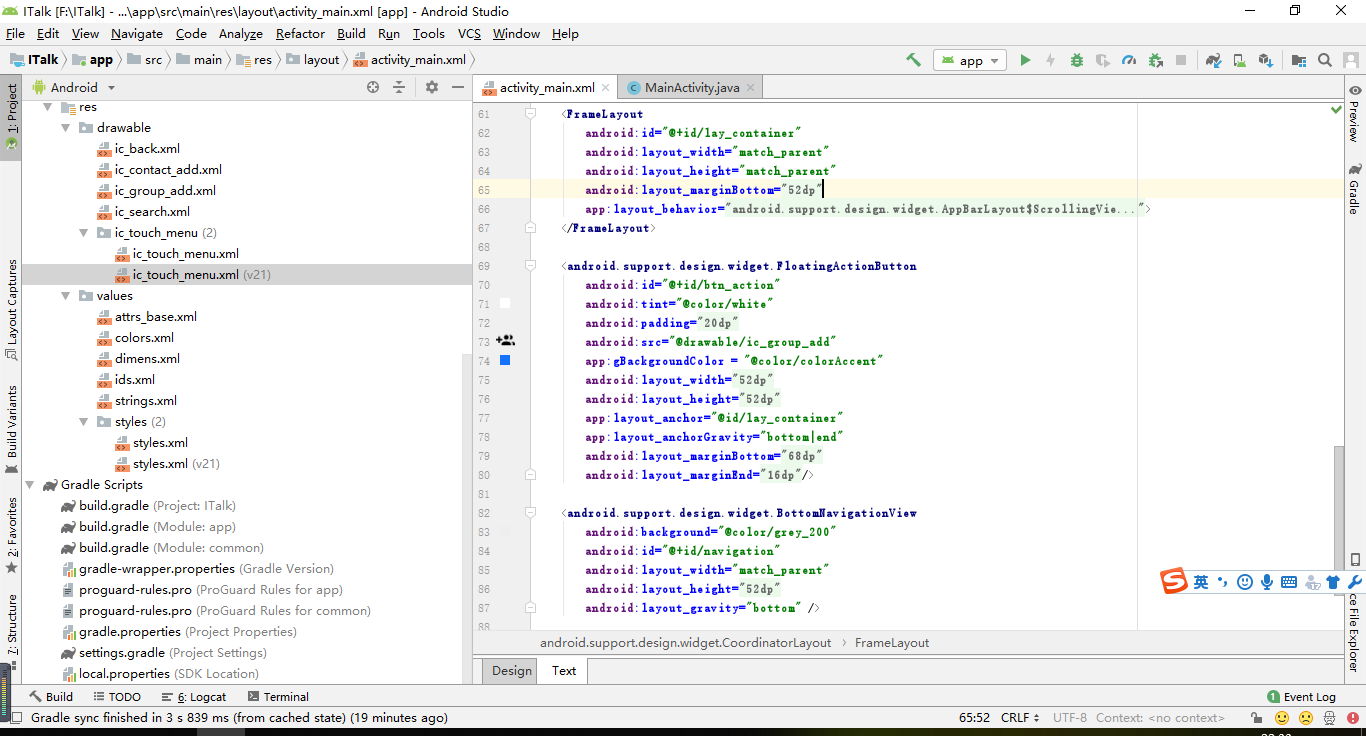This screenshot has width=1366, height=736.
Task: Open the Navigate menu
Action: click(x=137, y=33)
